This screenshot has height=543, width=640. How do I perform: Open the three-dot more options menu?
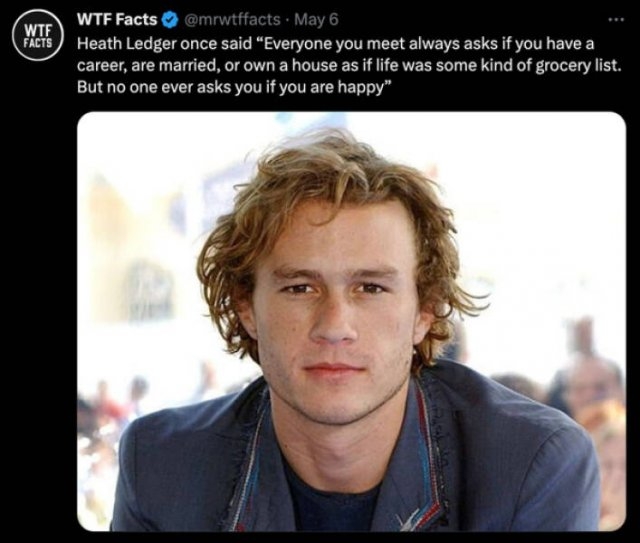click(616, 19)
